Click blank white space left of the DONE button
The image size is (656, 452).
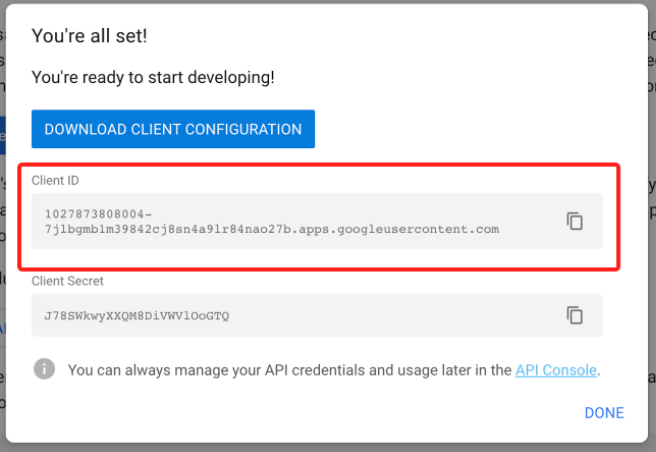pos(335,413)
